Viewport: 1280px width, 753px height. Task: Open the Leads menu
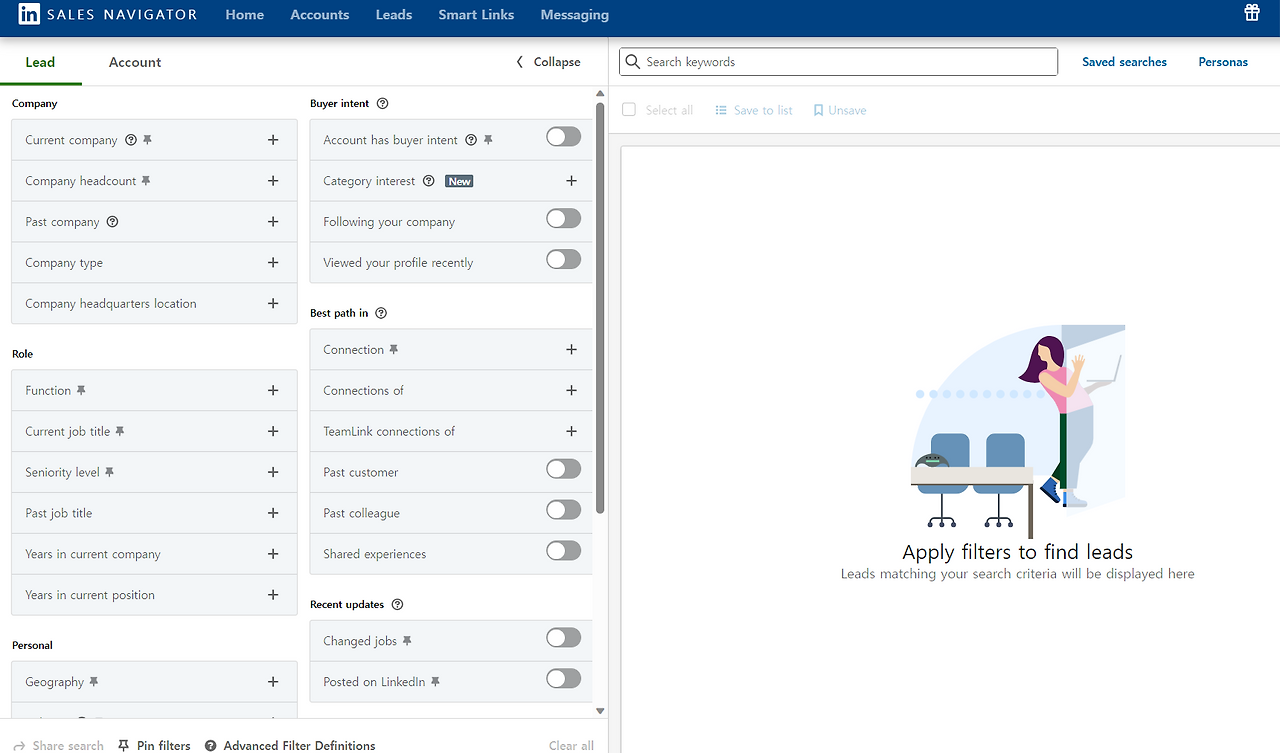point(394,15)
